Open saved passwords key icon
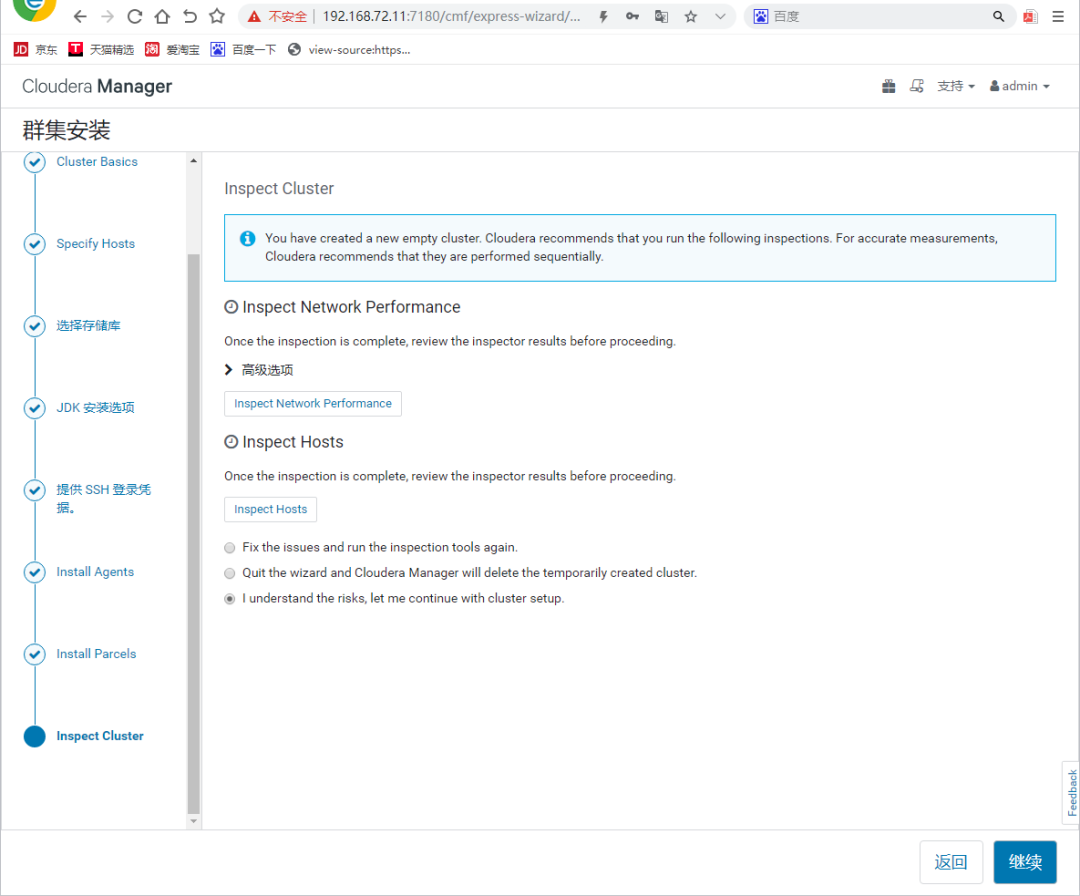The width and height of the screenshot is (1080, 896). click(632, 17)
